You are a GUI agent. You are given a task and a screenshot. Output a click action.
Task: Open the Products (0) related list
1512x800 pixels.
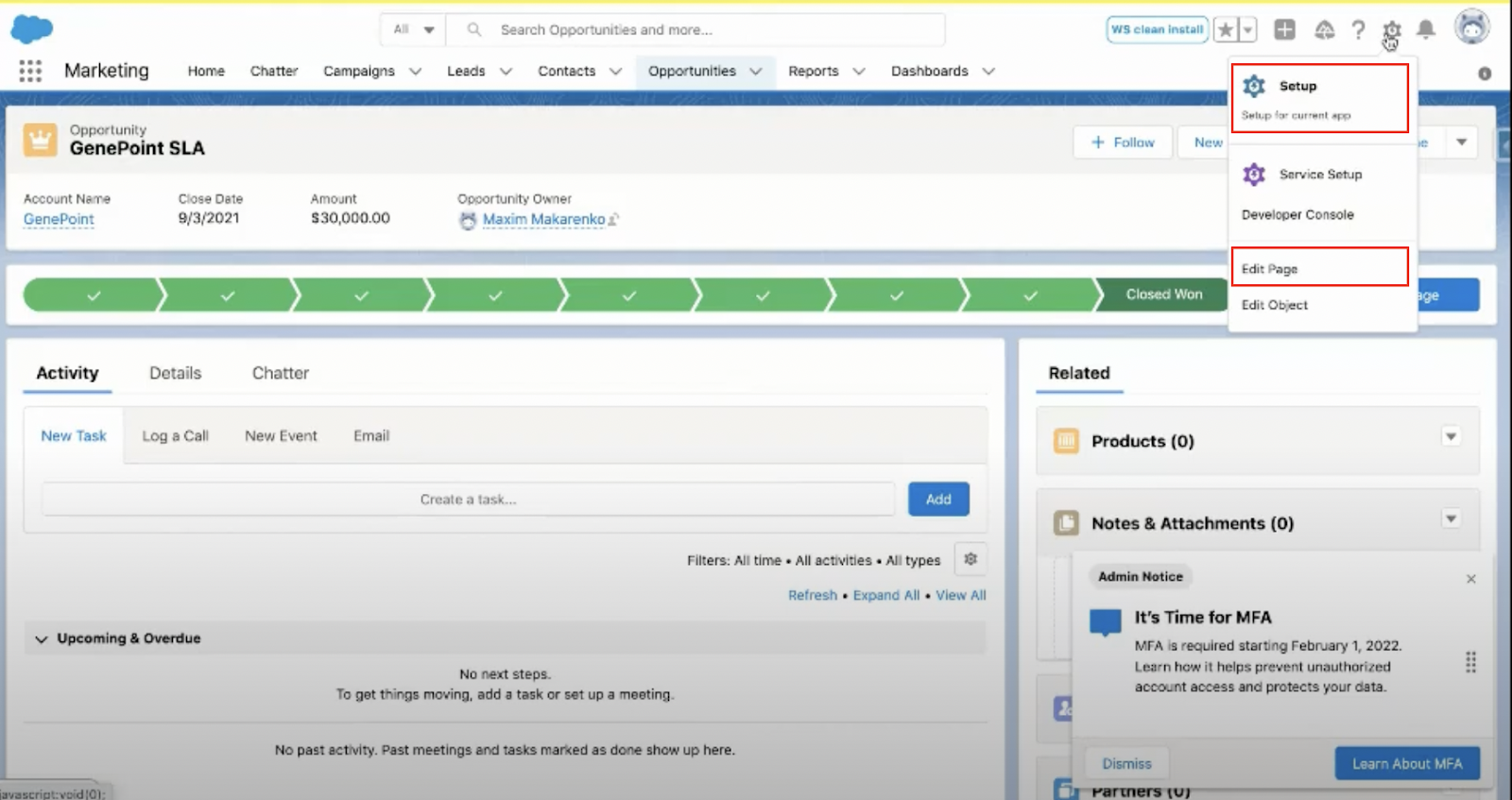coord(1143,441)
